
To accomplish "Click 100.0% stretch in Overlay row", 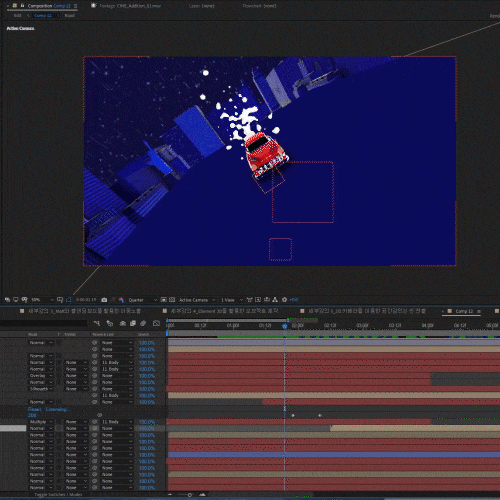I will tap(147, 376).
